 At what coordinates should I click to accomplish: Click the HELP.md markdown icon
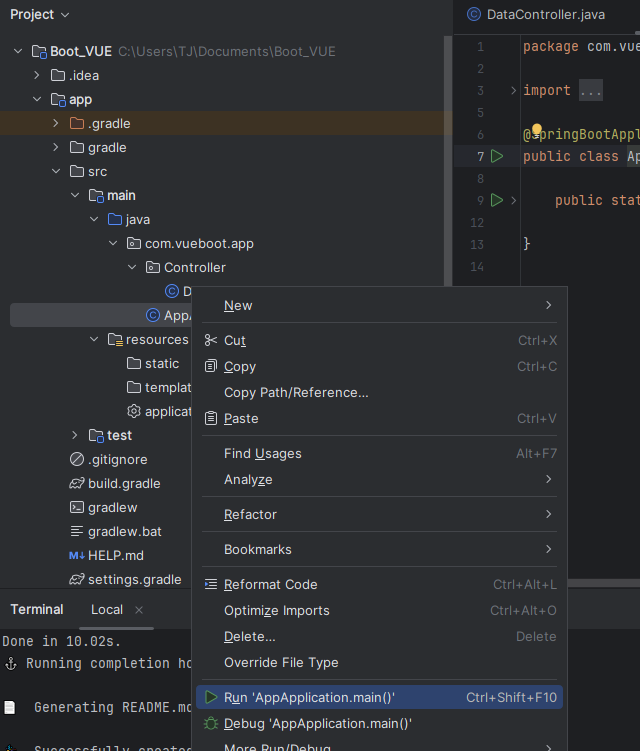pos(77,555)
